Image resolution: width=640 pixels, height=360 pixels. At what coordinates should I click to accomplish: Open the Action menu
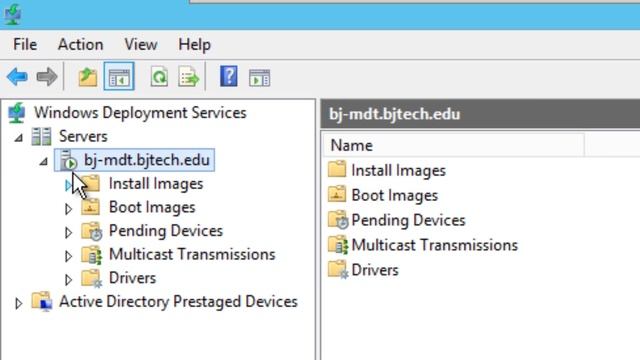tap(80, 44)
